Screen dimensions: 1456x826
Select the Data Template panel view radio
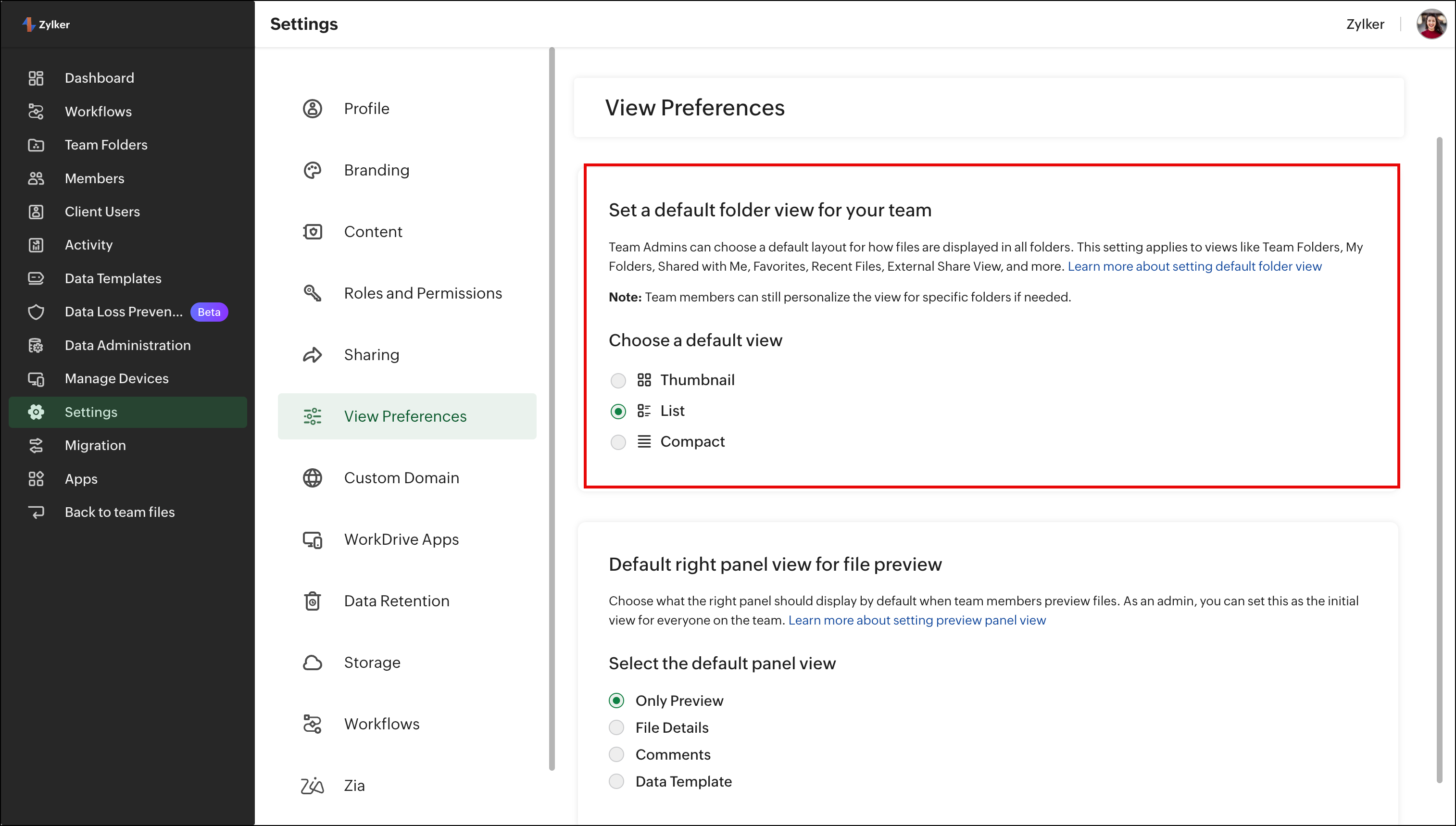616,781
